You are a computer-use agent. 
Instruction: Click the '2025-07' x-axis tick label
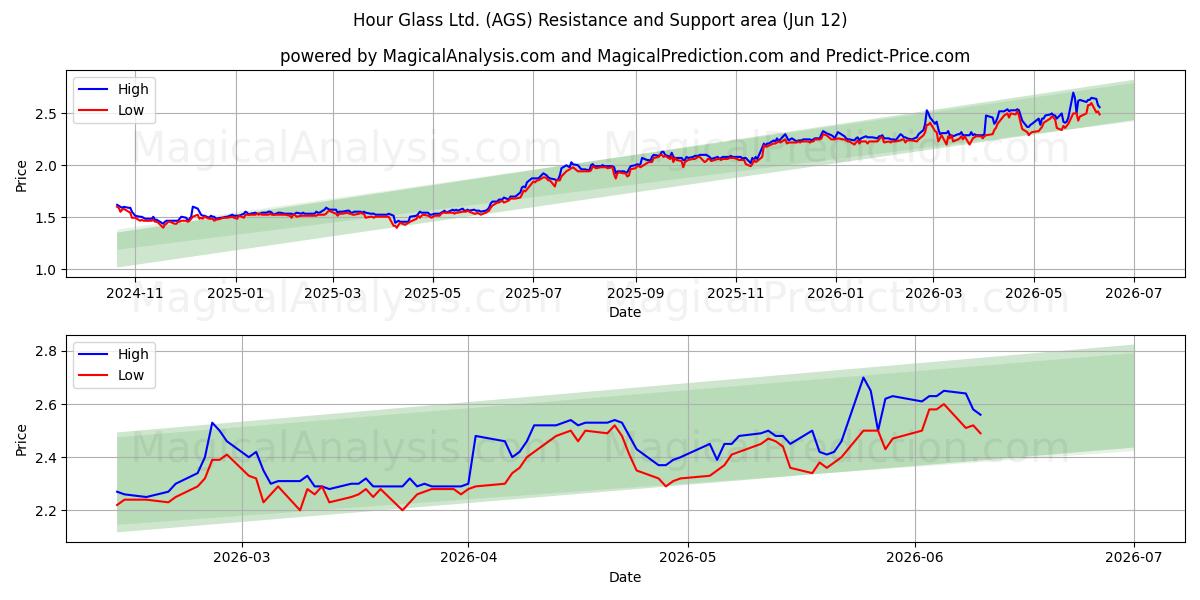[533, 293]
